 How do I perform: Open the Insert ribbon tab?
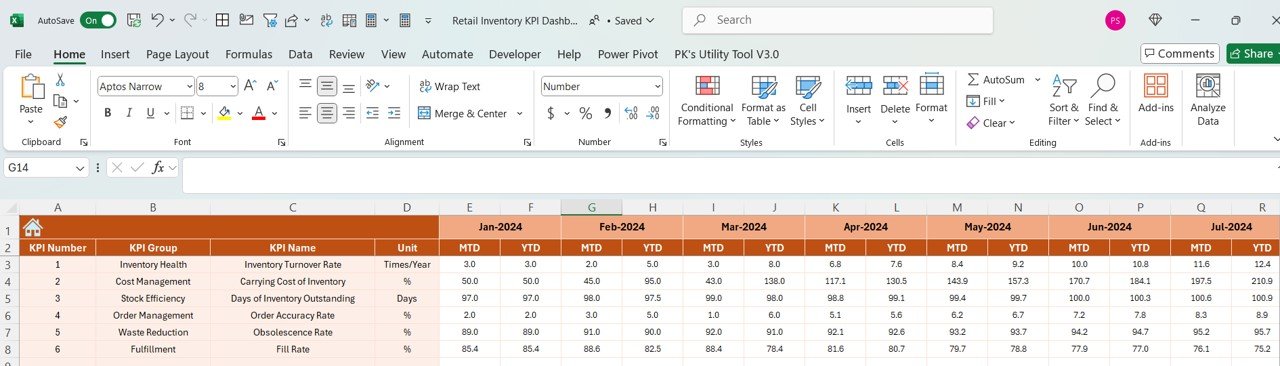coord(115,54)
